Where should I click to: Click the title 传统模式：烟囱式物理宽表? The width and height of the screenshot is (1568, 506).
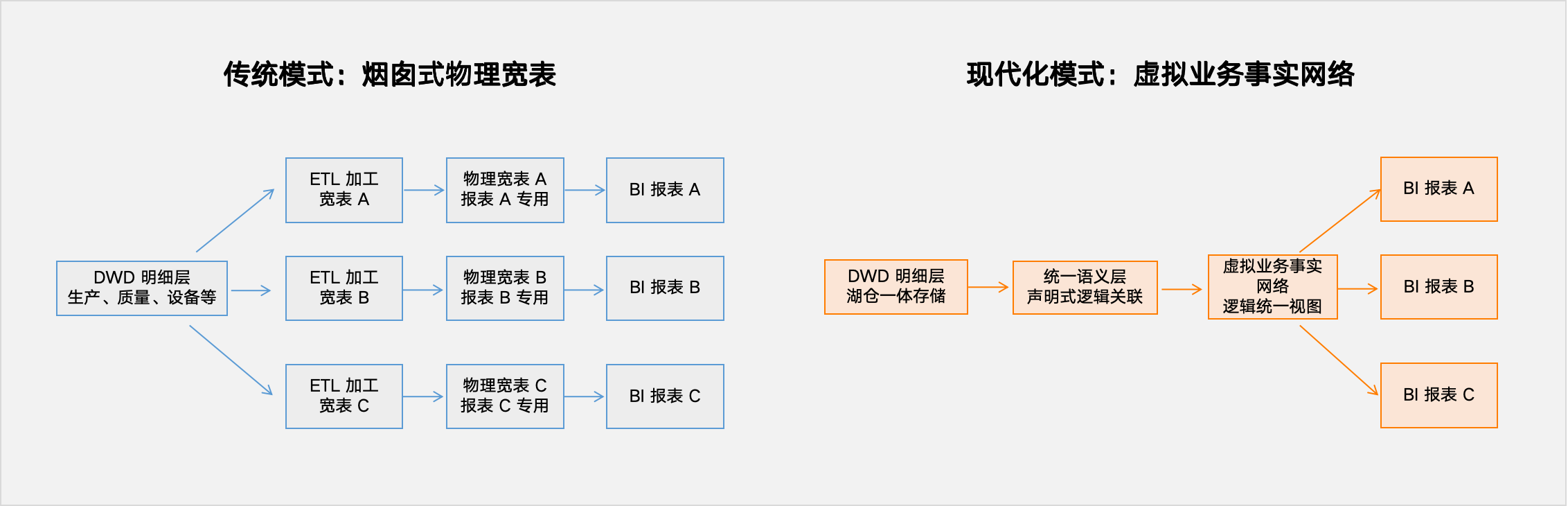389,75
